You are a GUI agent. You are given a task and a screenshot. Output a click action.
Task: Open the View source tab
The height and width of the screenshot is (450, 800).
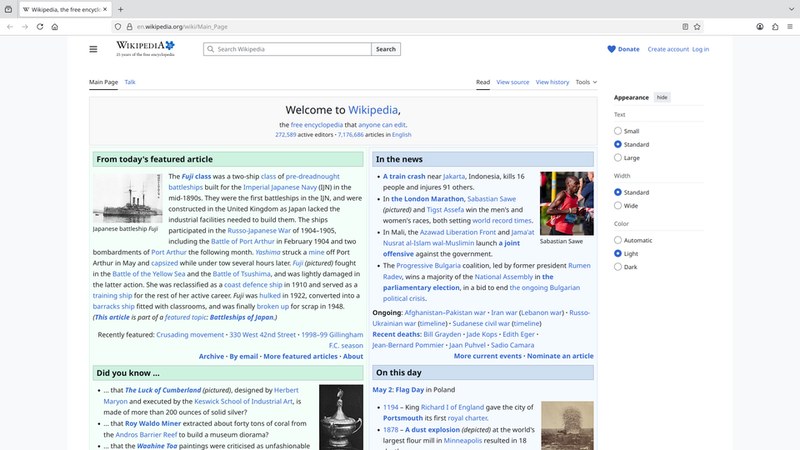tap(513, 82)
